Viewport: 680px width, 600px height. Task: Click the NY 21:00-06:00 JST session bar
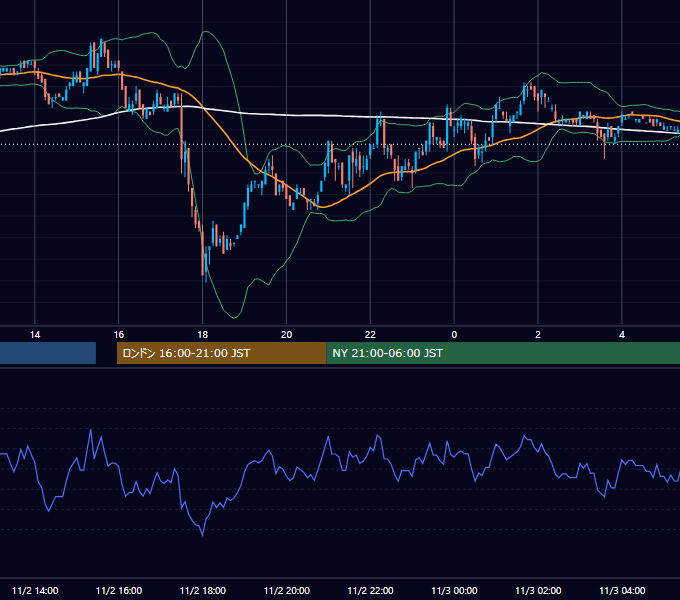tap(503, 353)
